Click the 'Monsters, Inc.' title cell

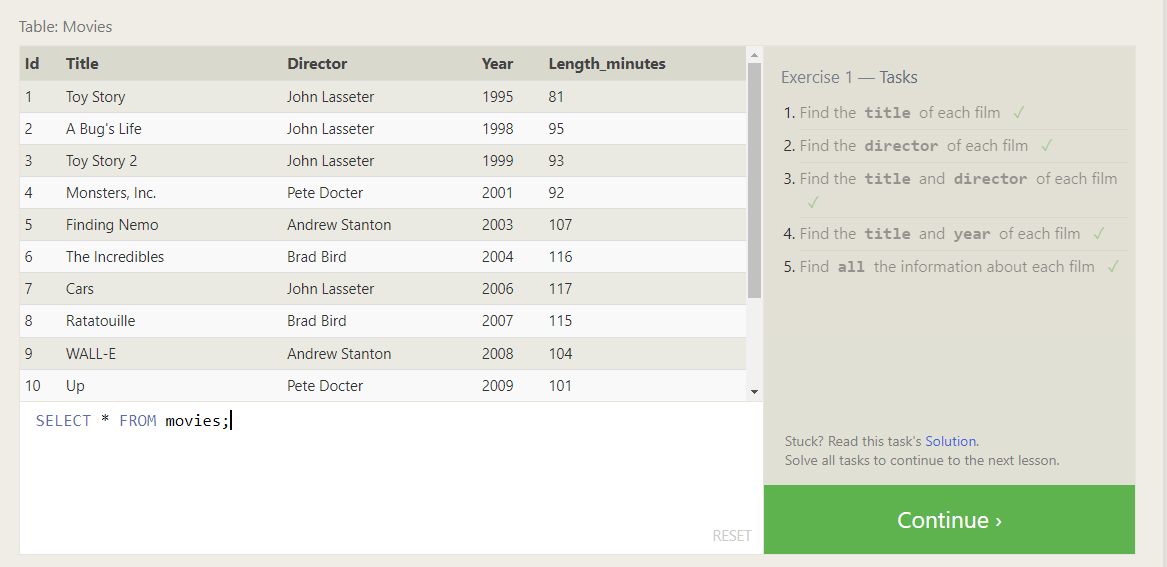coord(111,193)
